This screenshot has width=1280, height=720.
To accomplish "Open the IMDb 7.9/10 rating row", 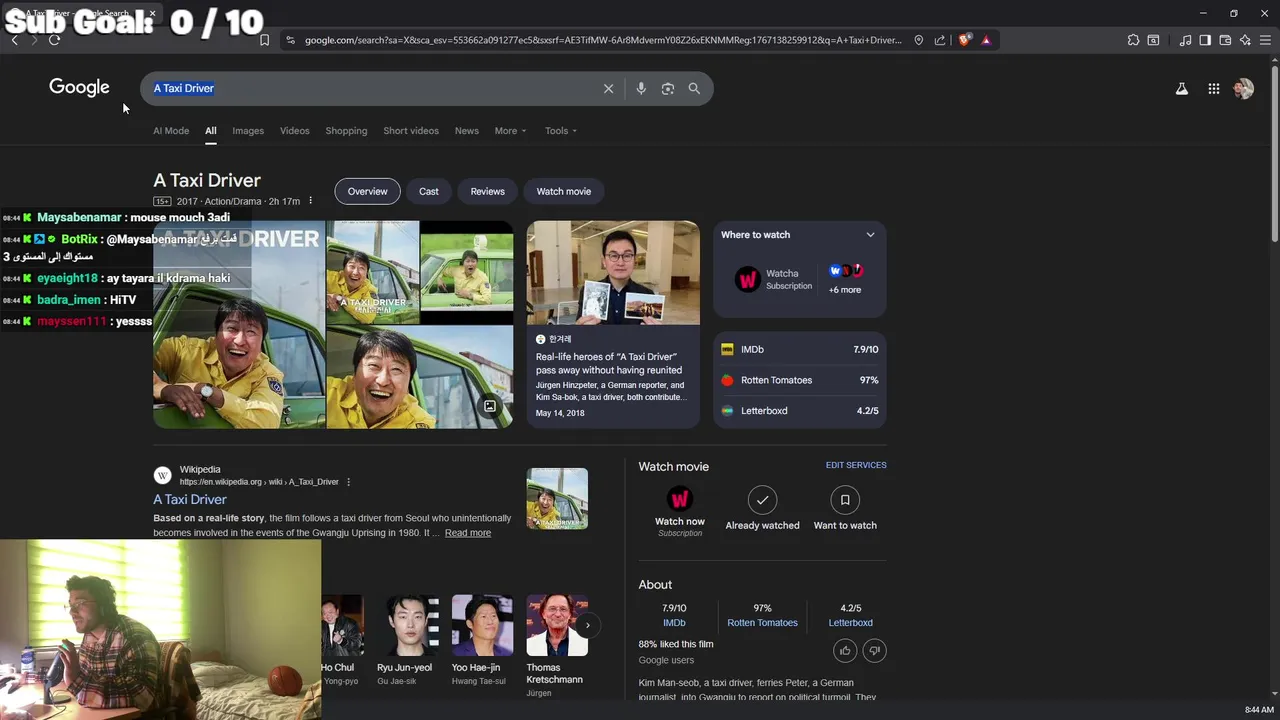I will tap(799, 350).
